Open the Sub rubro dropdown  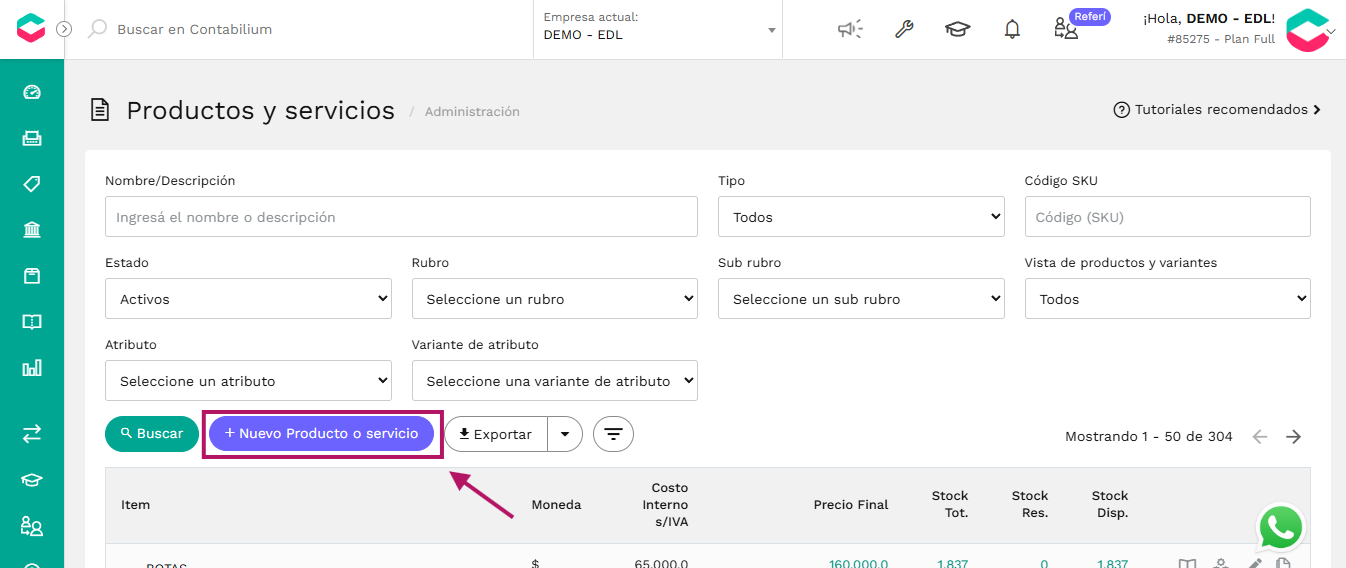coord(861,299)
